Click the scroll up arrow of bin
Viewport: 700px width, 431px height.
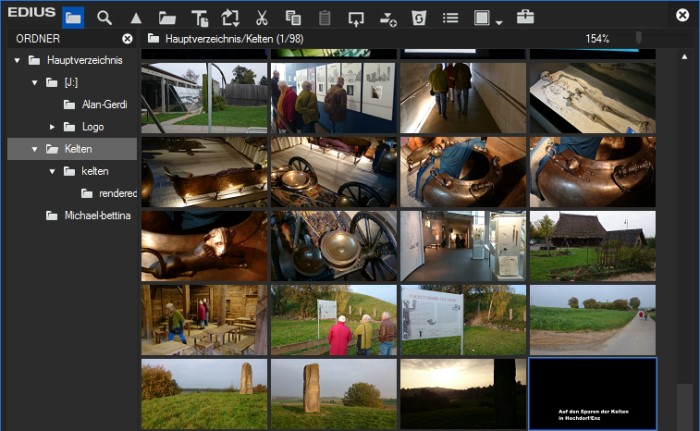(684, 57)
